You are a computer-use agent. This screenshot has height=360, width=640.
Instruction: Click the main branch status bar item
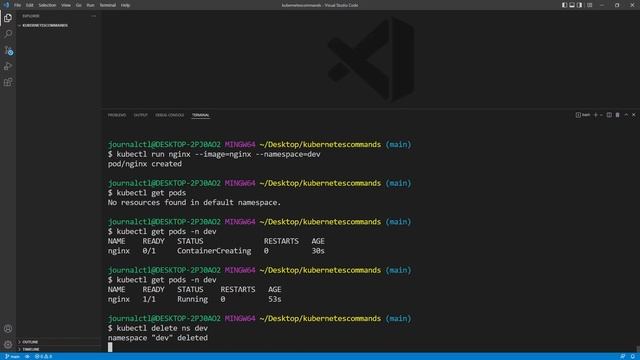[12, 356]
